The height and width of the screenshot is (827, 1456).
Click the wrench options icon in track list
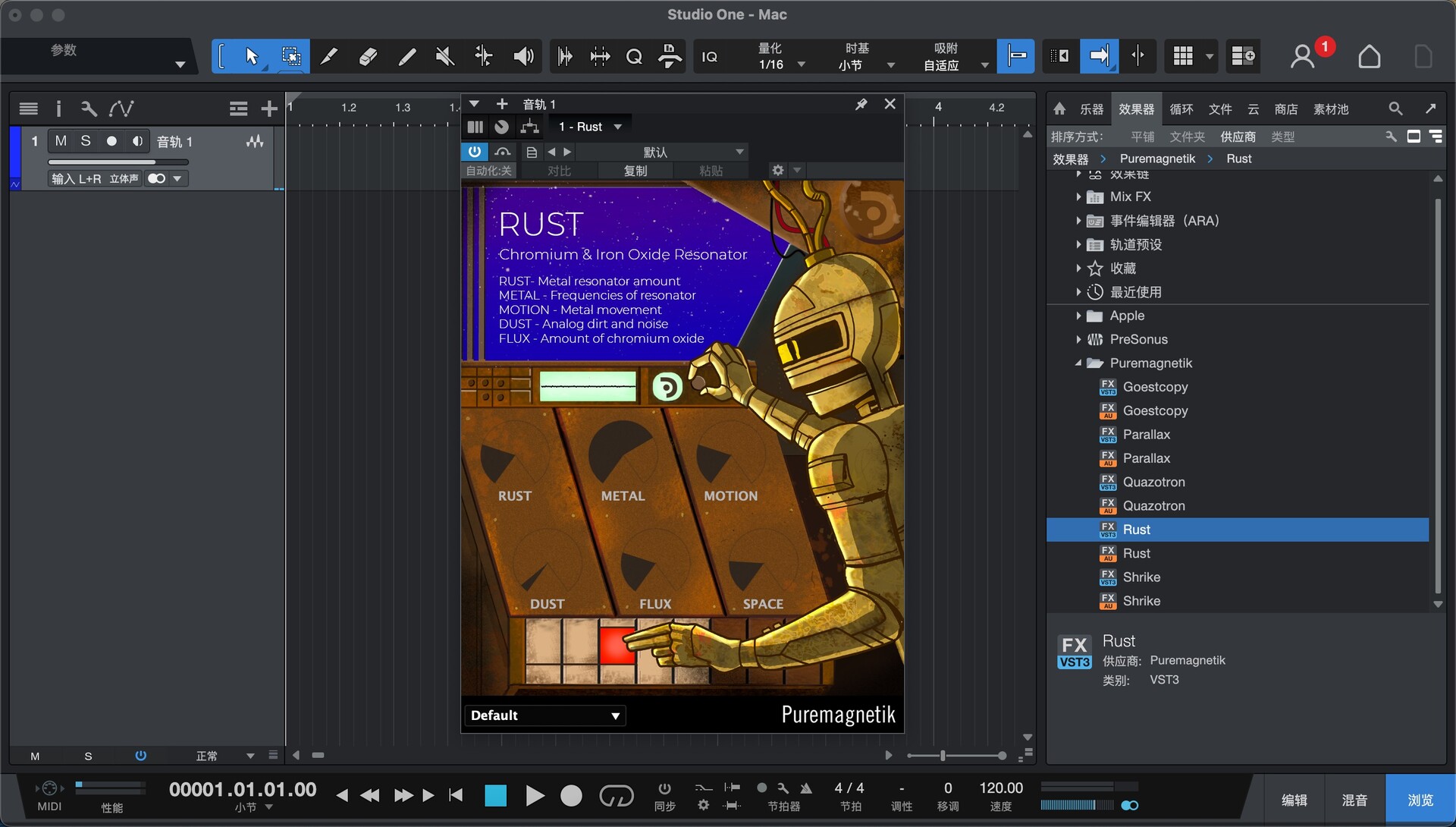tap(89, 109)
